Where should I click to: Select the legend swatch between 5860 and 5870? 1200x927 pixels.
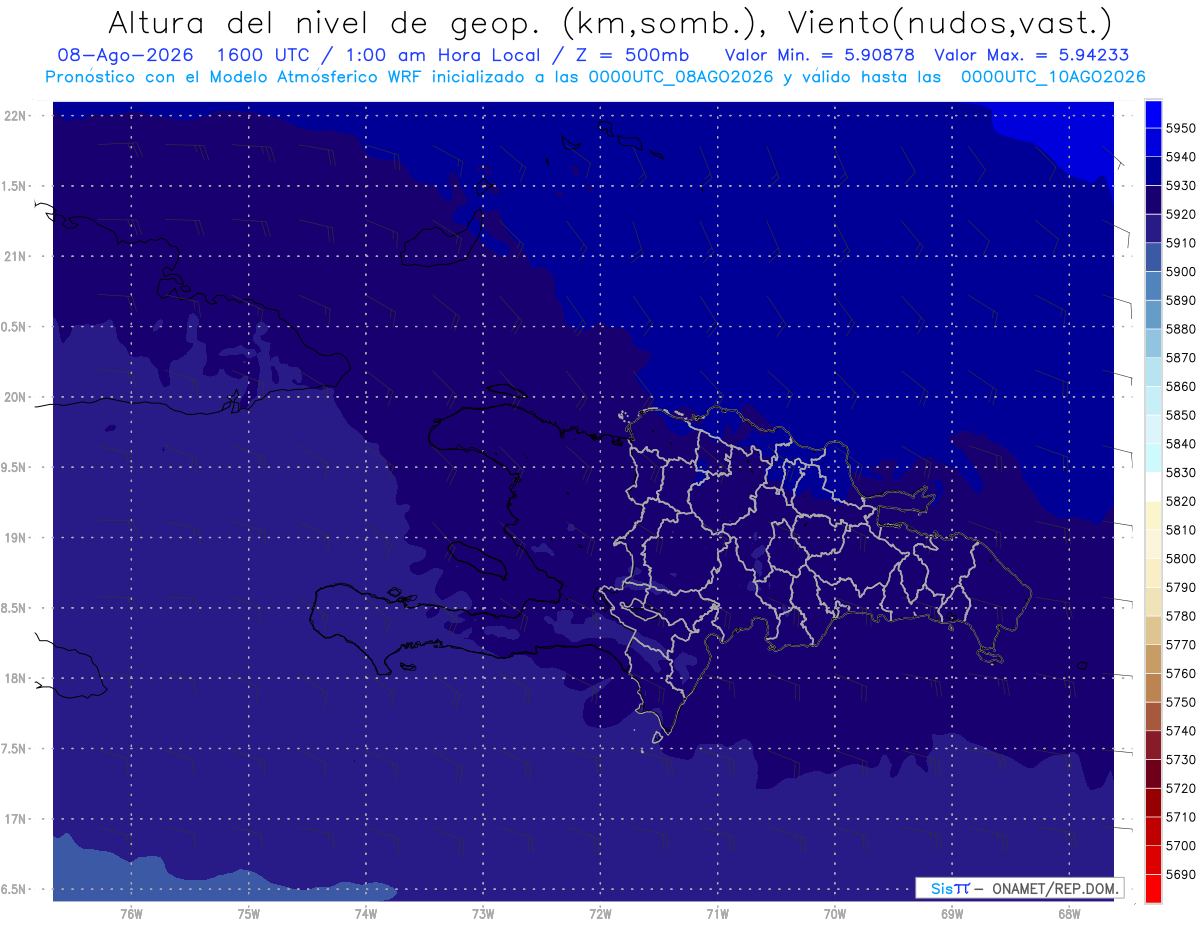[x=1153, y=372]
